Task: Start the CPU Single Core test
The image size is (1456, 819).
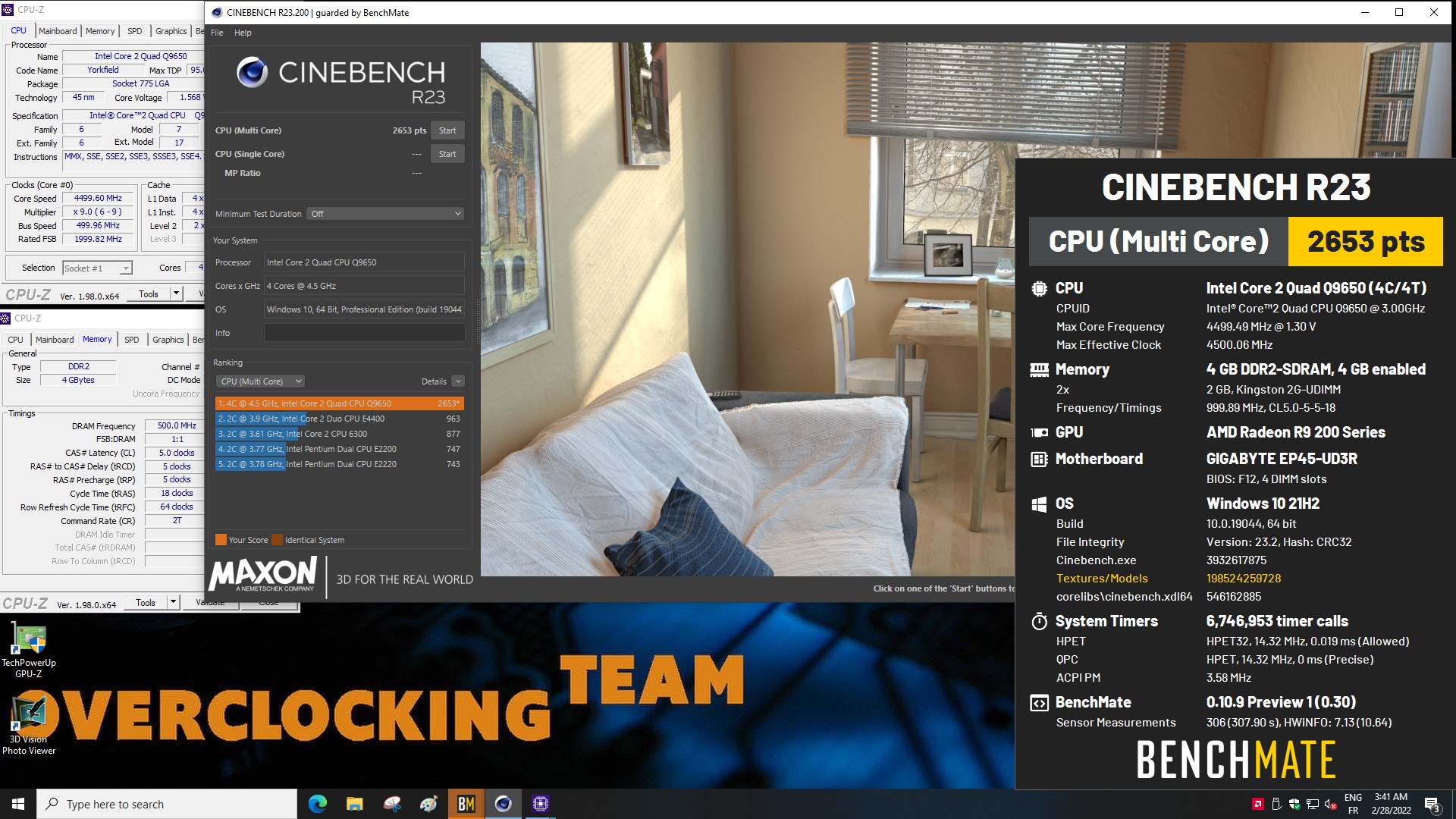Action: (x=447, y=154)
